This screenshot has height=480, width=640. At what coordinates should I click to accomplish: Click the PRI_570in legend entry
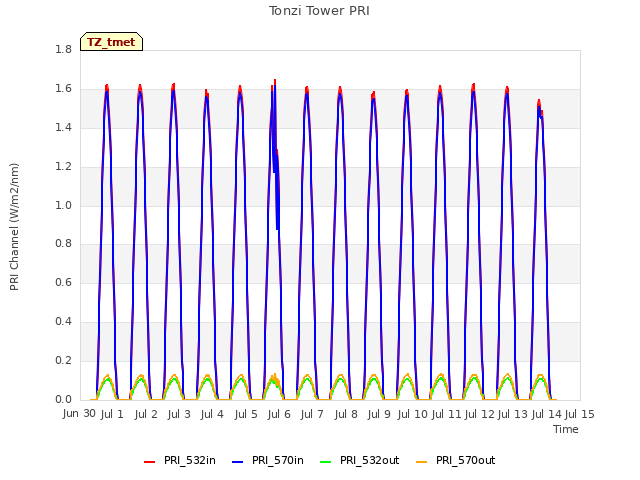(268, 460)
